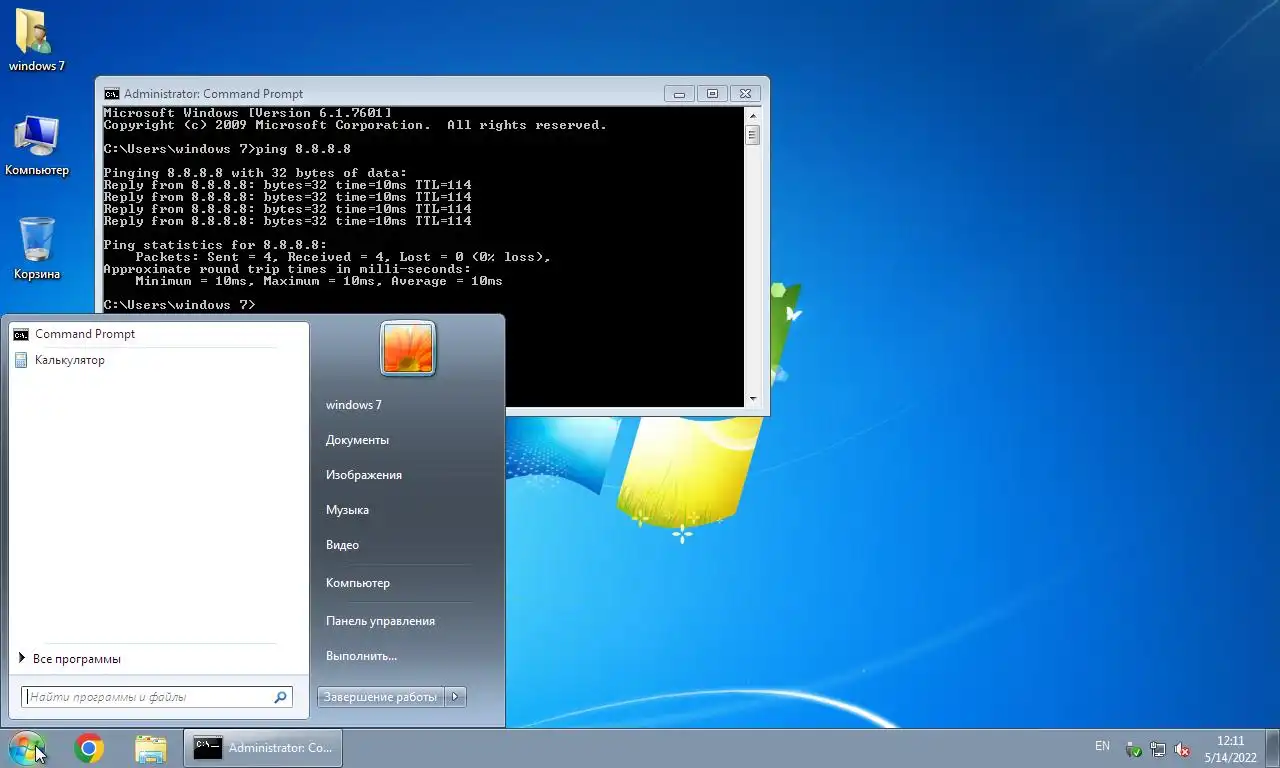The width and height of the screenshot is (1280, 768).
Task: Click the user account picture in Start menu
Action: click(407, 348)
